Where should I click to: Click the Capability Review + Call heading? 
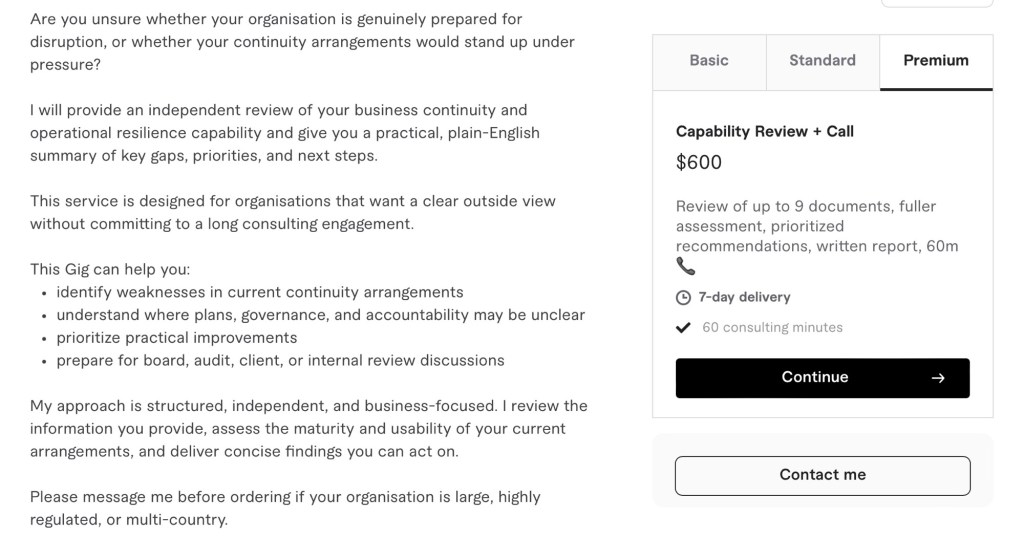pyautogui.click(x=765, y=131)
